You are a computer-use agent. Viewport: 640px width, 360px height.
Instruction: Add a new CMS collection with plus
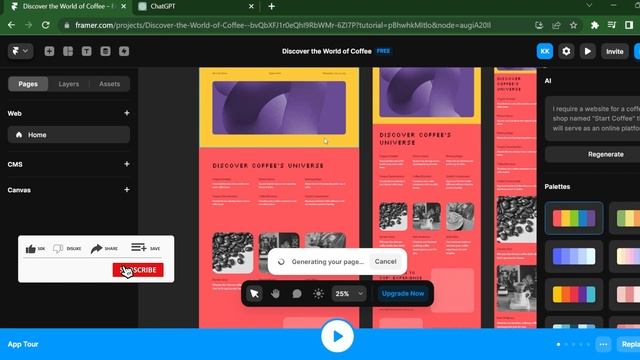coord(127,164)
